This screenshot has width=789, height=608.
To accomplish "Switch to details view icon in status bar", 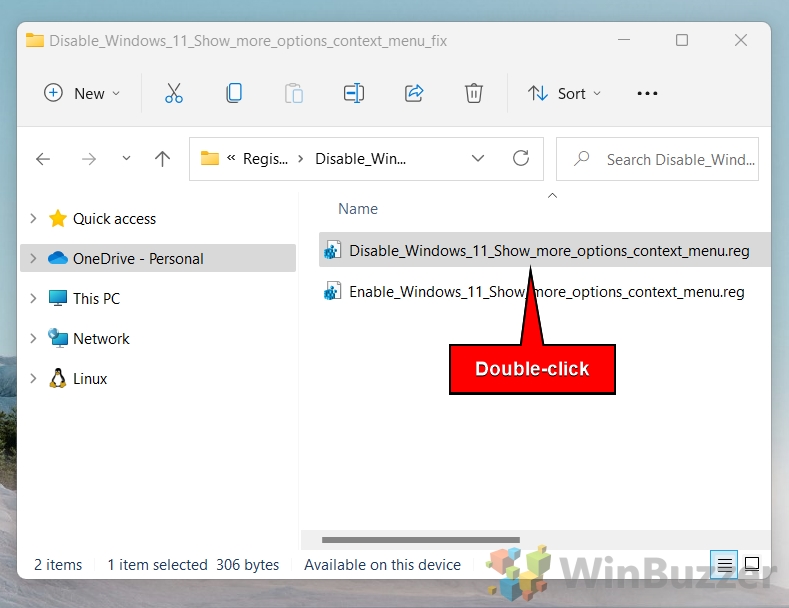I will coord(725,565).
